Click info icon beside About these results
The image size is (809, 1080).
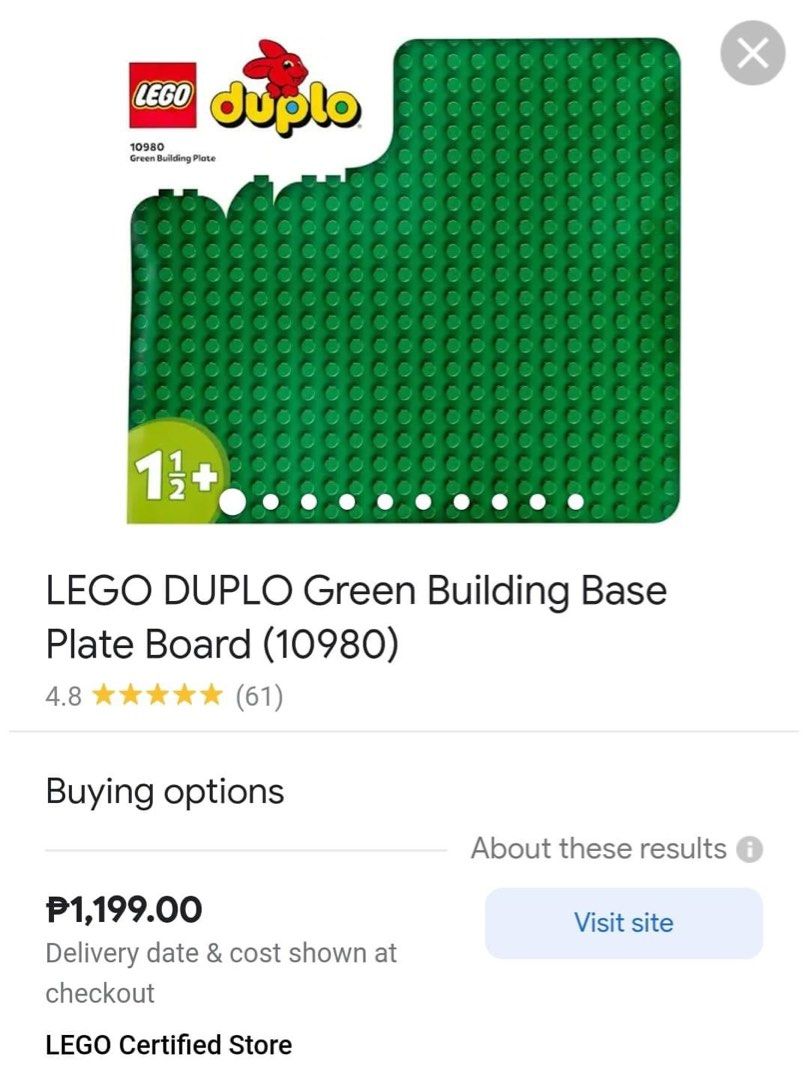click(x=749, y=849)
